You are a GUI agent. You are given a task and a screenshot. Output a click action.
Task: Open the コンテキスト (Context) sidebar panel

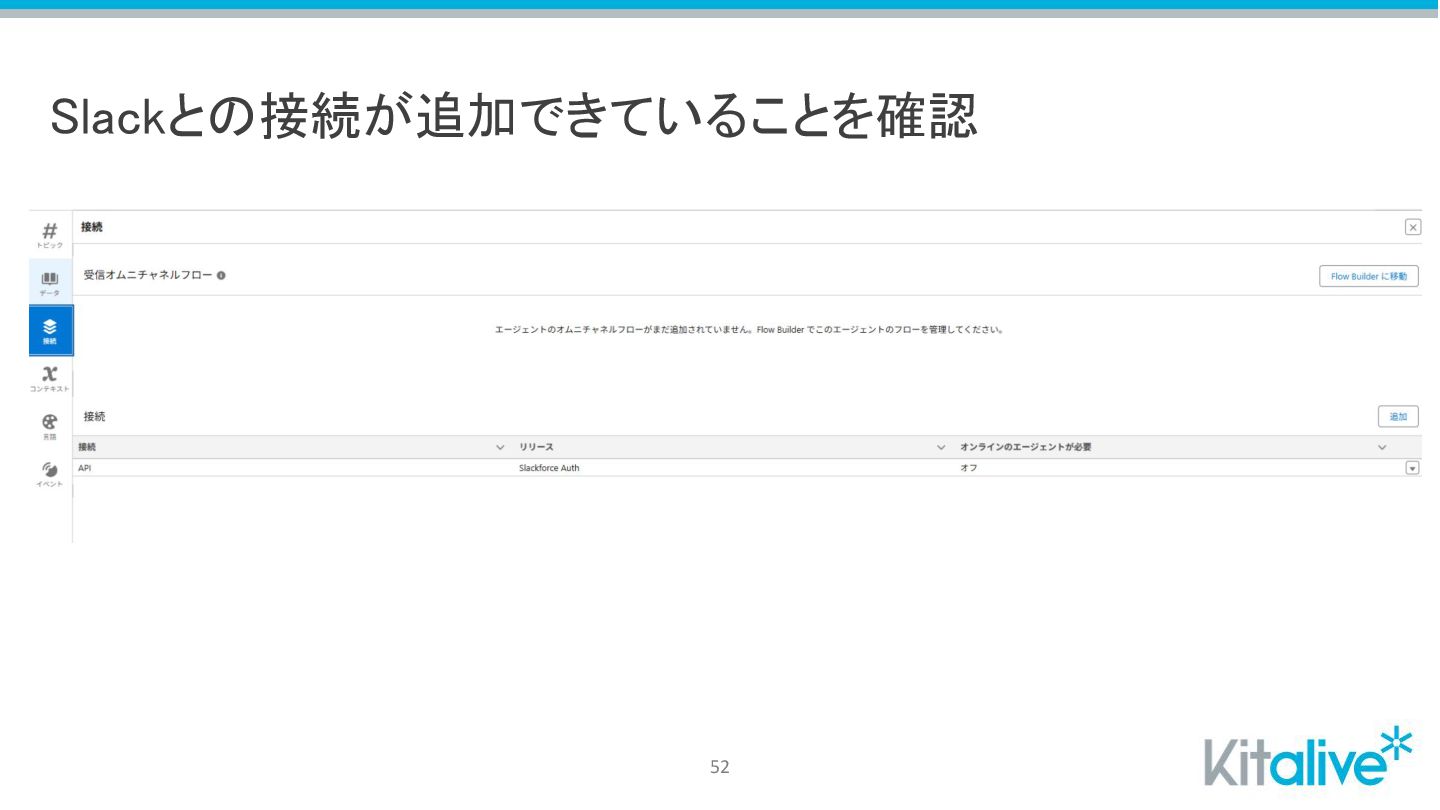tap(50, 379)
